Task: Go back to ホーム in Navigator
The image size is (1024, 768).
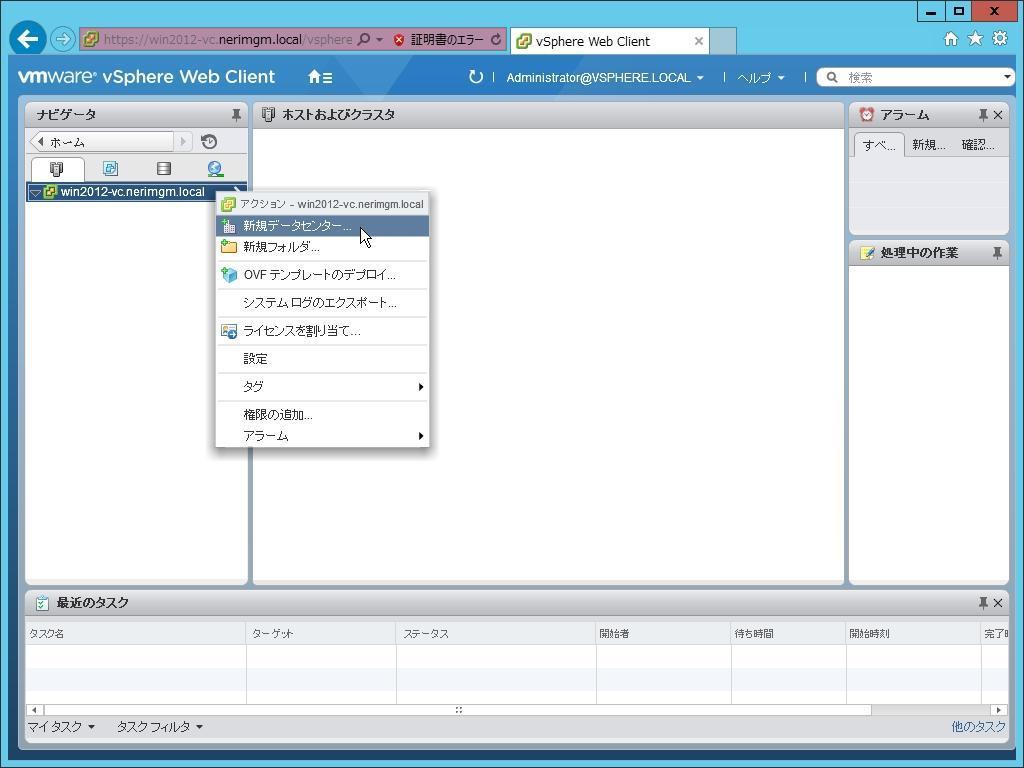Action: click(x=102, y=142)
